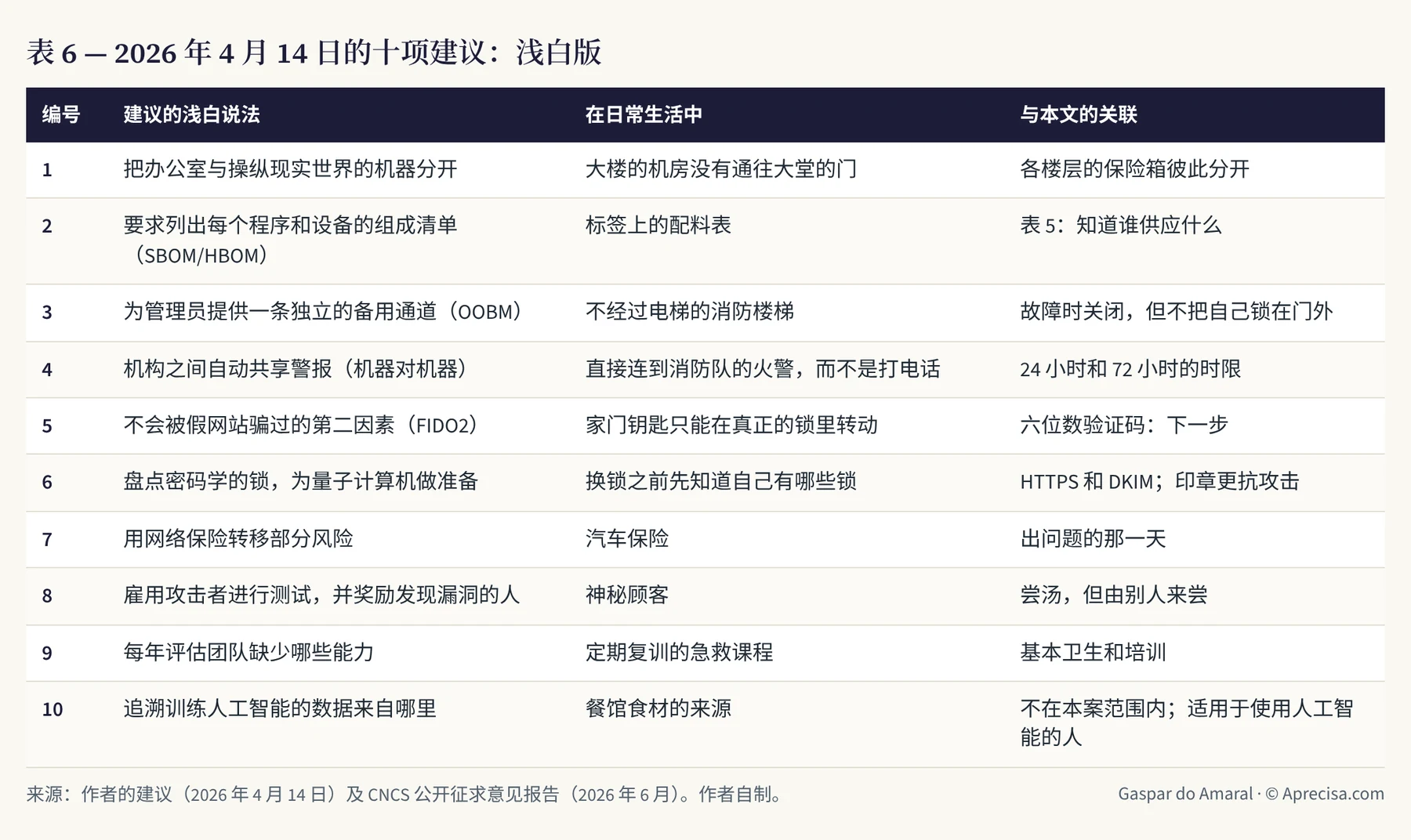Select the cell '定期复训的急救课程'
Image resolution: width=1411 pixels, height=840 pixels.
[680, 653]
